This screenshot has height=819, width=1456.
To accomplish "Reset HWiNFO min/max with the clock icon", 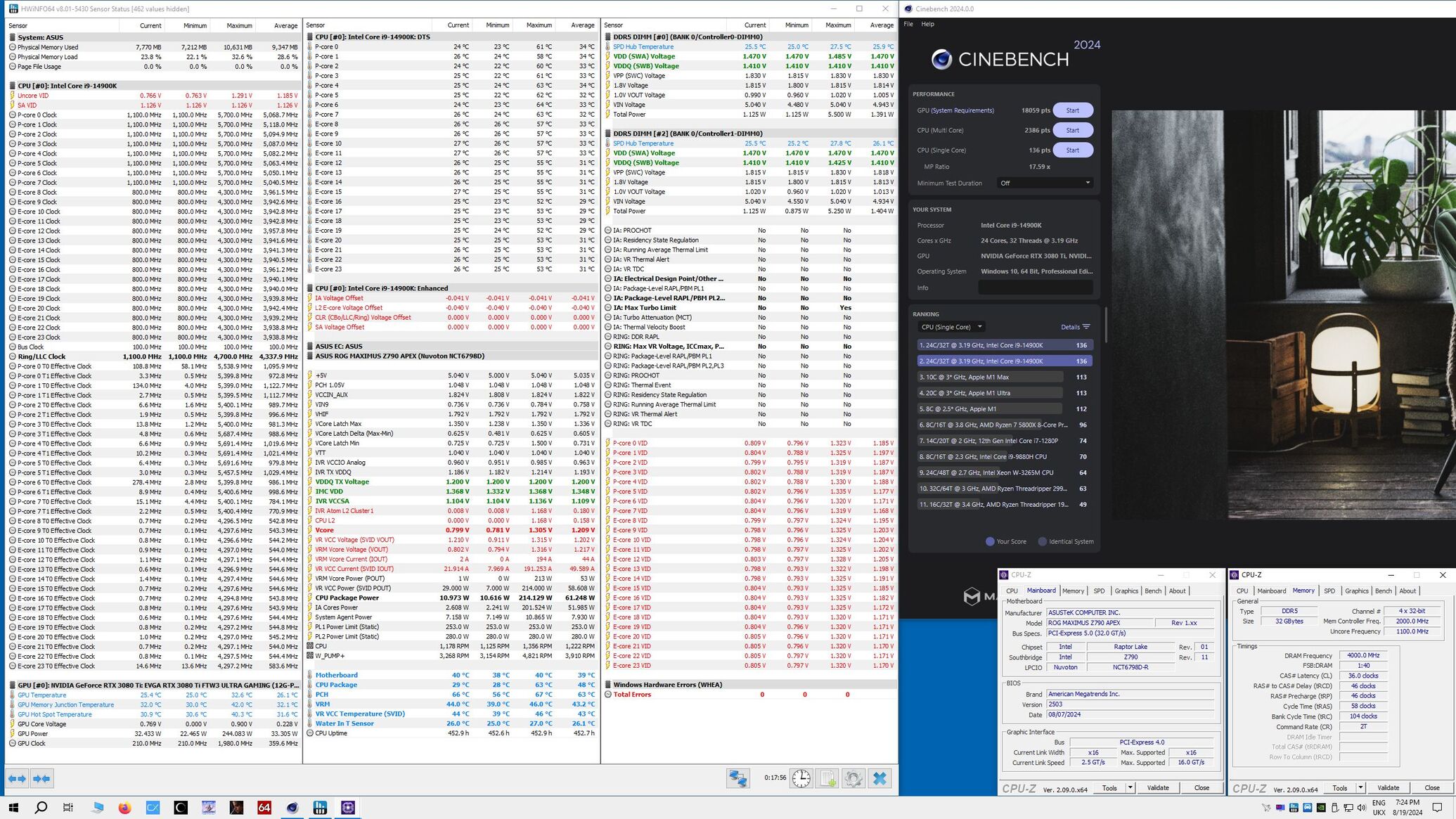I will point(801,778).
